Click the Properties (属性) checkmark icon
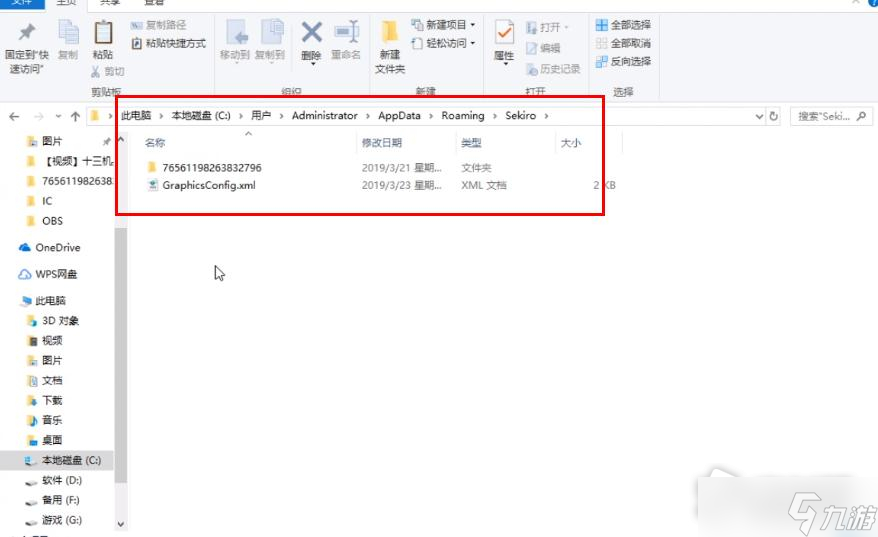This screenshot has width=878, height=537. click(x=504, y=32)
